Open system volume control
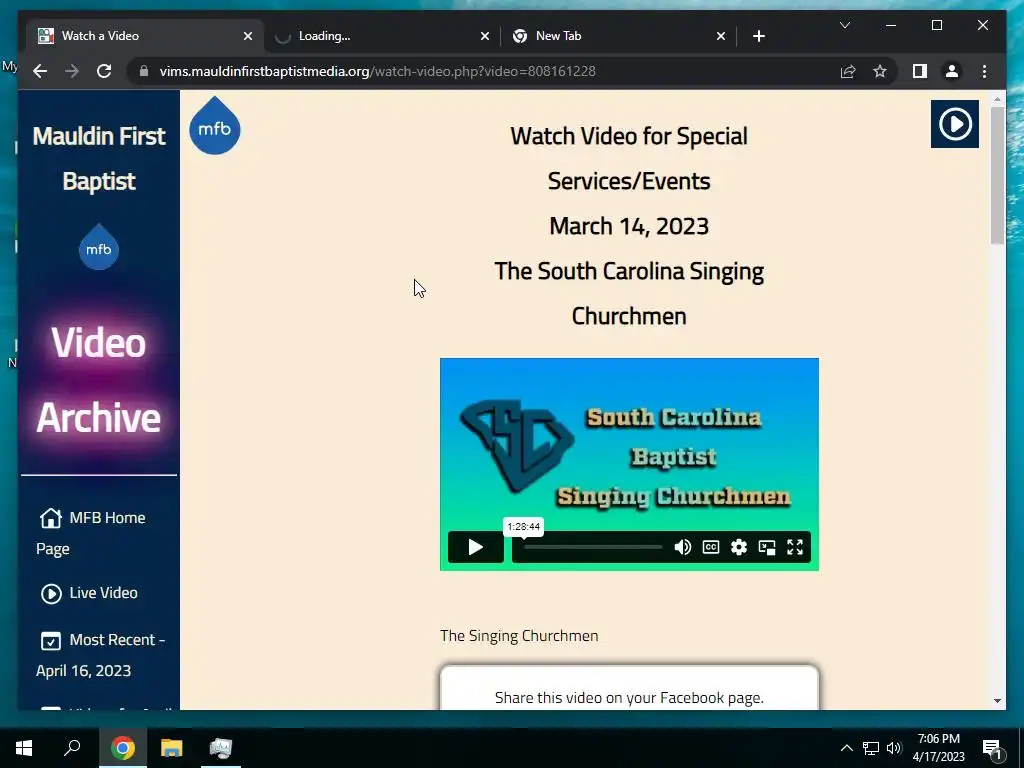Image resolution: width=1024 pixels, height=768 pixels. pyautogui.click(x=894, y=748)
